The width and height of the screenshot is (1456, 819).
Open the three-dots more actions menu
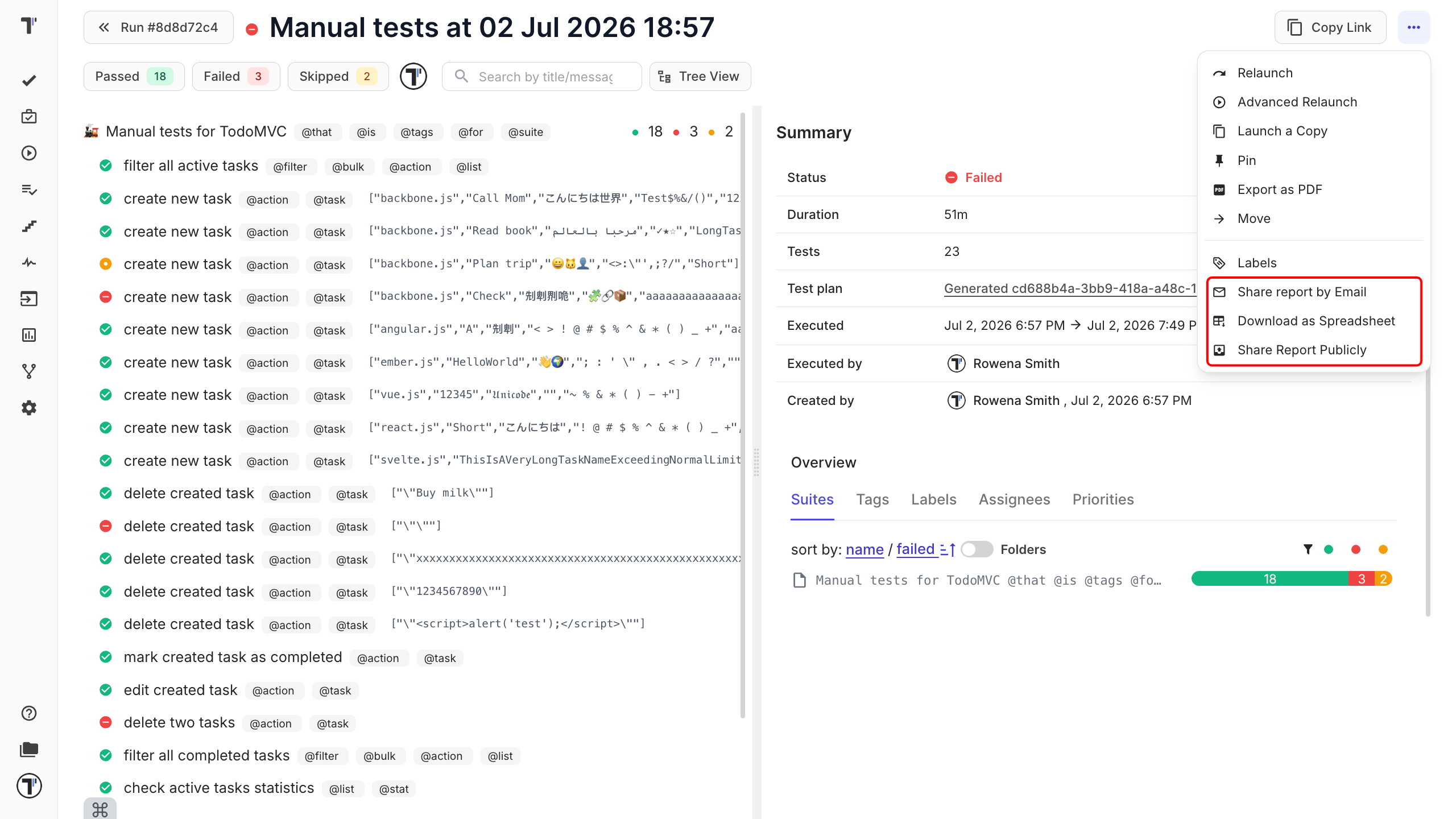coord(1414,27)
